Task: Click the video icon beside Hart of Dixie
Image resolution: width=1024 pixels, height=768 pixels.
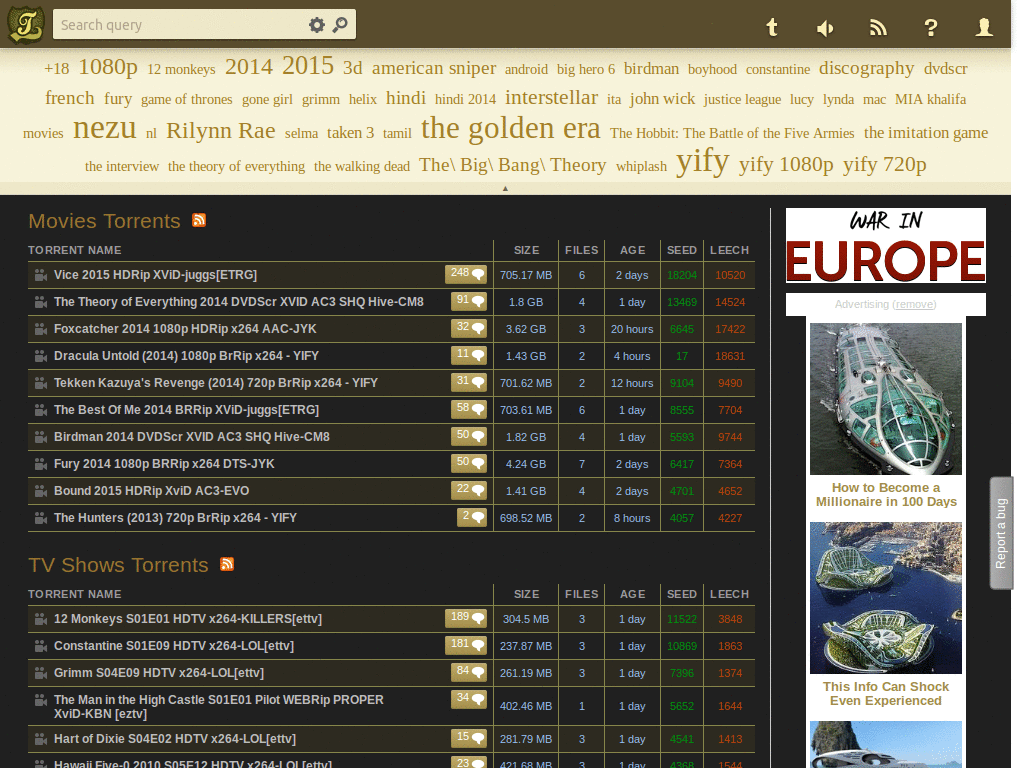Action: [40, 739]
